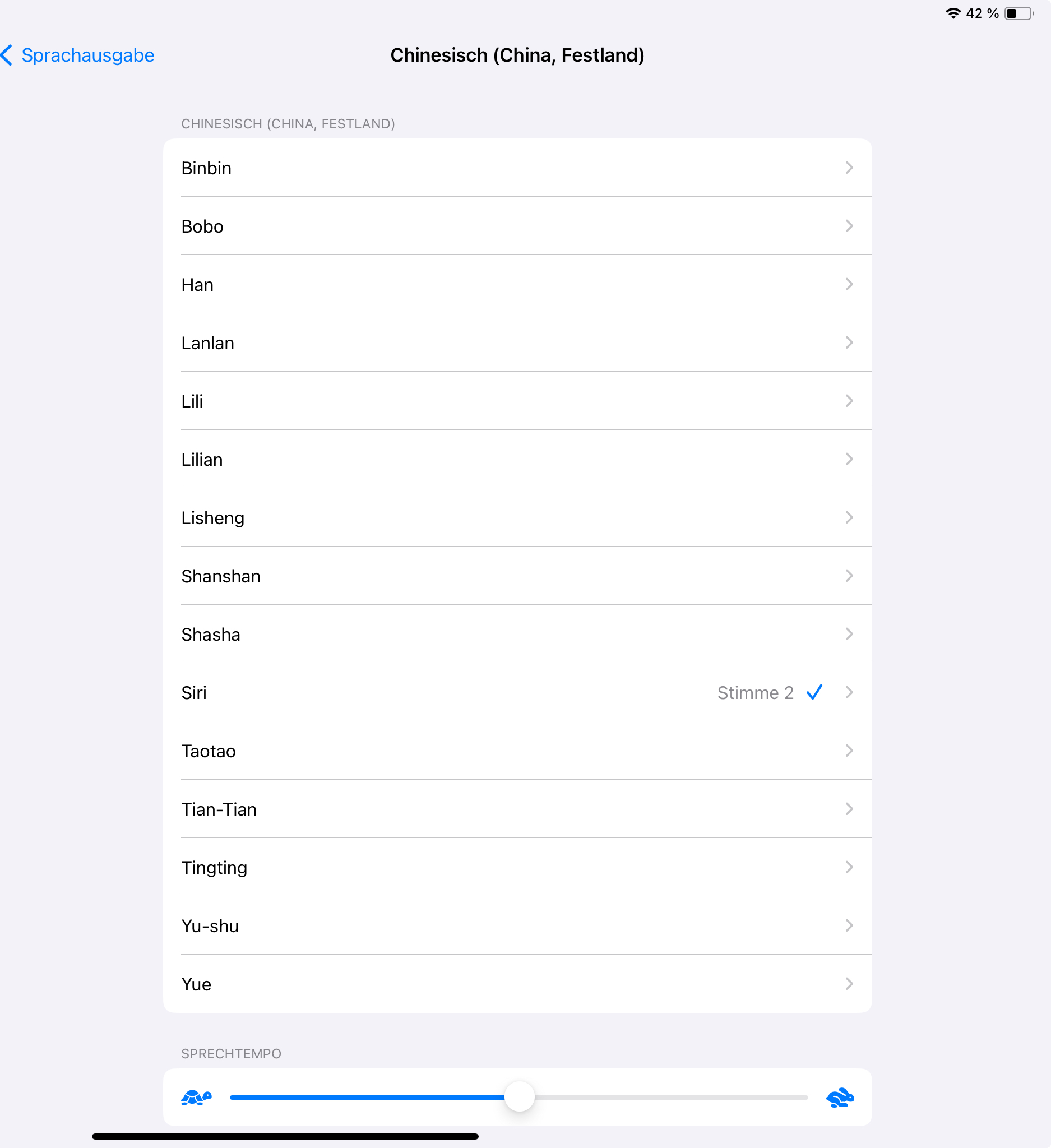The width and height of the screenshot is (1051, 1148).
Task: Open the Yu-shu voice entry
Action: (x=517, y=925)
